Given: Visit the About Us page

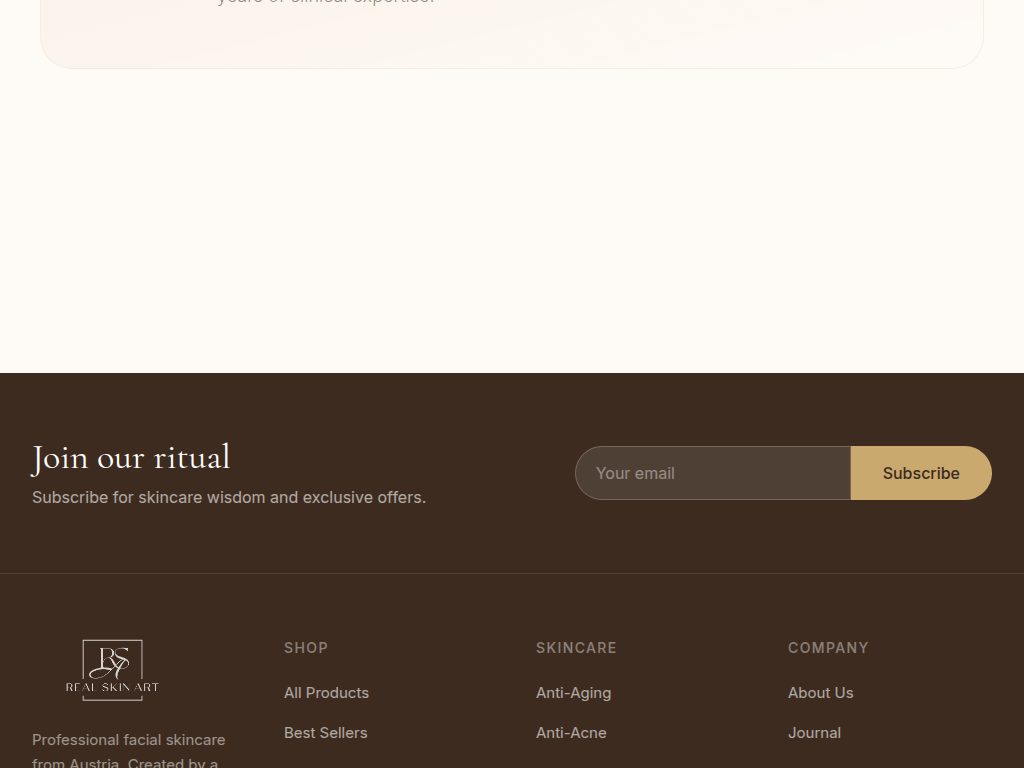Looking at the screenshot, I should [820, 693].
